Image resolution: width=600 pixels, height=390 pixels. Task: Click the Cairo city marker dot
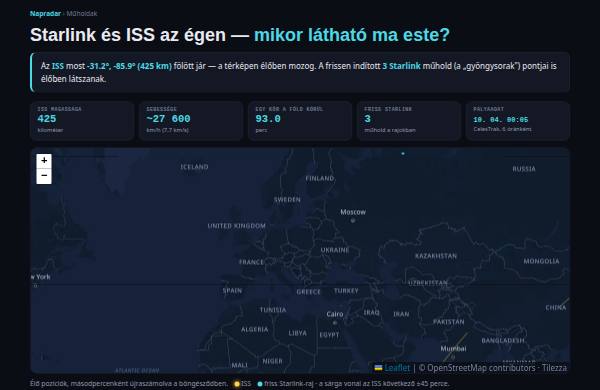(335, 323)
